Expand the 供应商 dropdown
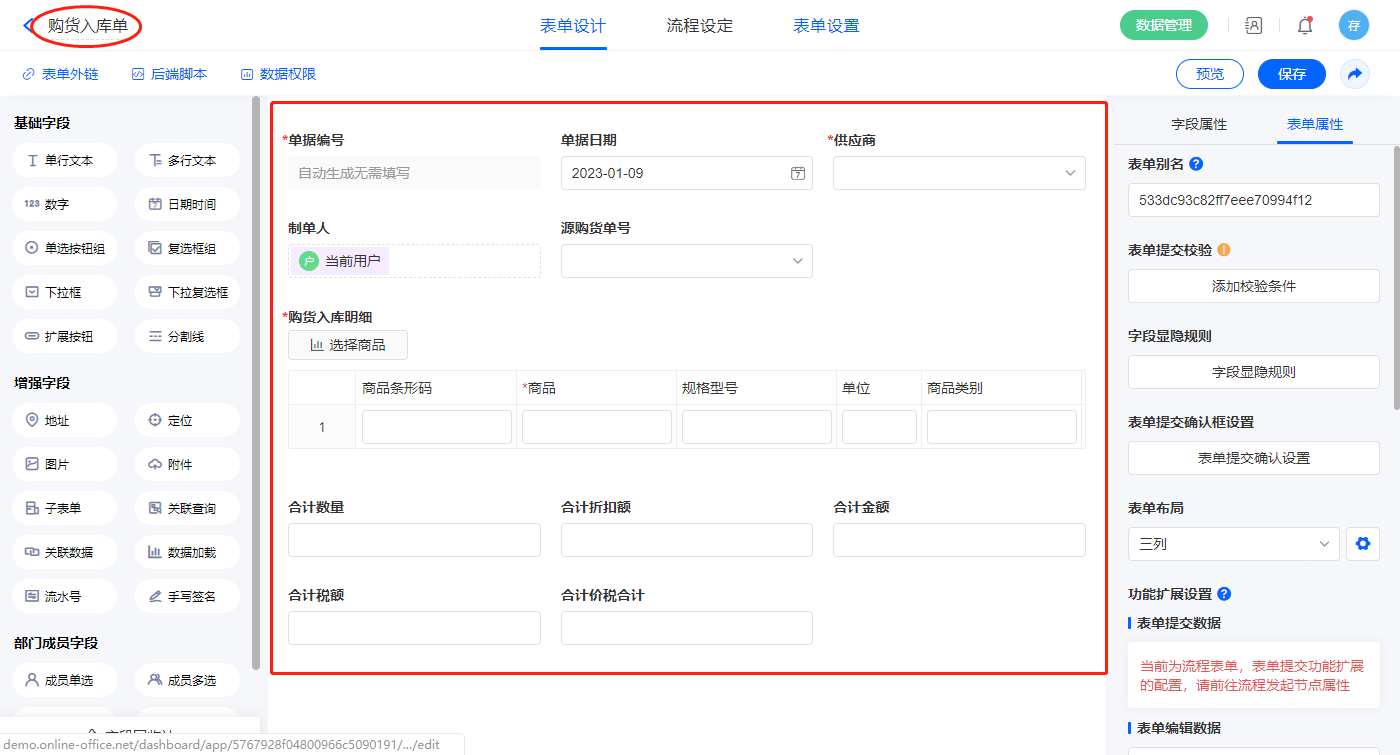 pos(959,173)
